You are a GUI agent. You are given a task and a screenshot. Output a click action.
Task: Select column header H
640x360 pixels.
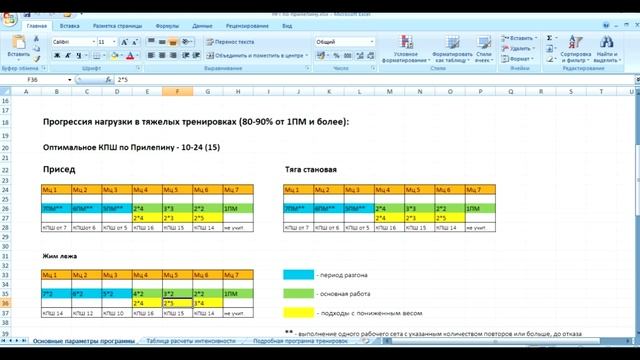coord(238,92)
